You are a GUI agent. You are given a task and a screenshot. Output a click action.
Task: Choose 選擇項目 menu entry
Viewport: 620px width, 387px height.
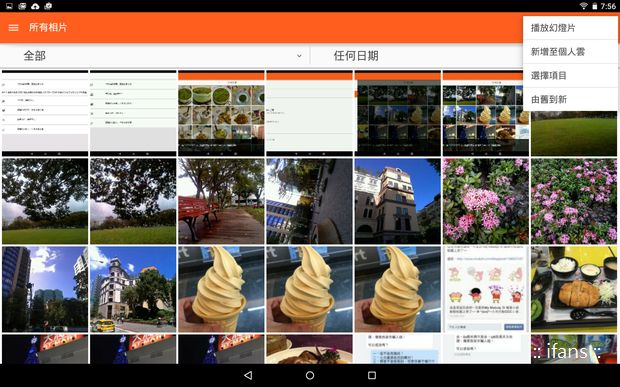coord(570,76)
